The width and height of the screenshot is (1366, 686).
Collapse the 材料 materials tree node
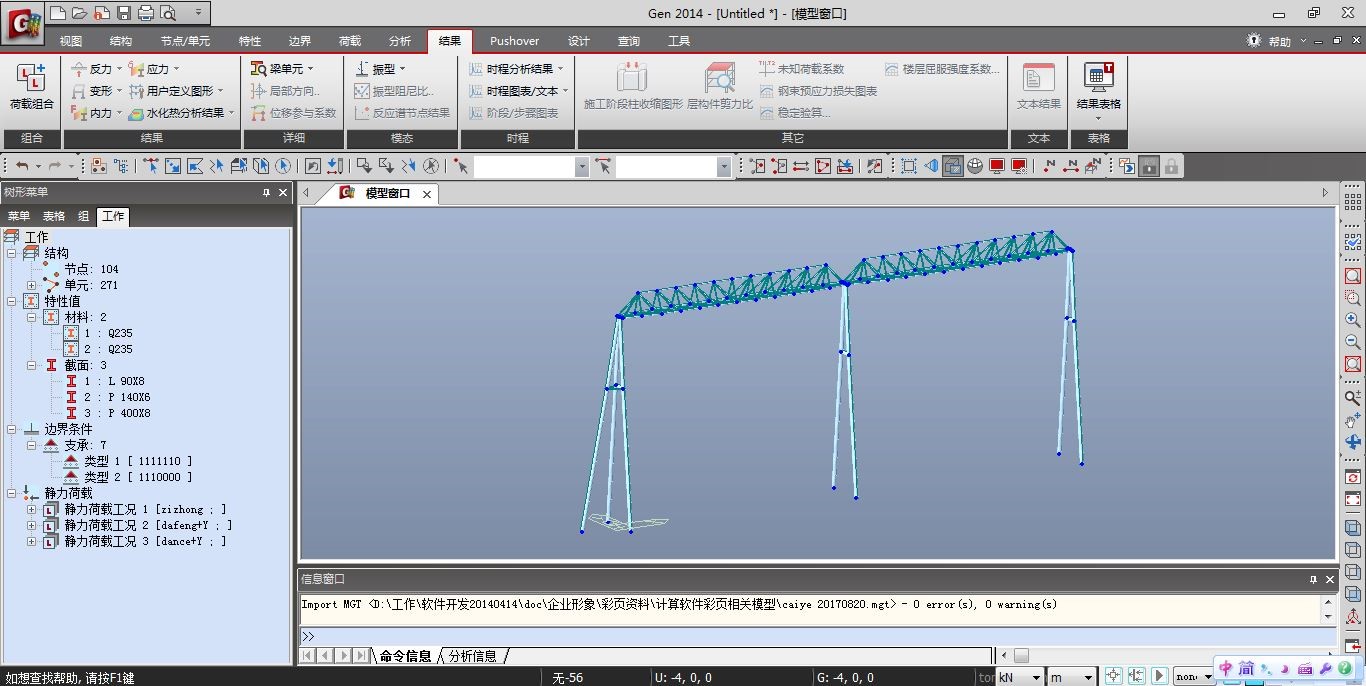31,317
